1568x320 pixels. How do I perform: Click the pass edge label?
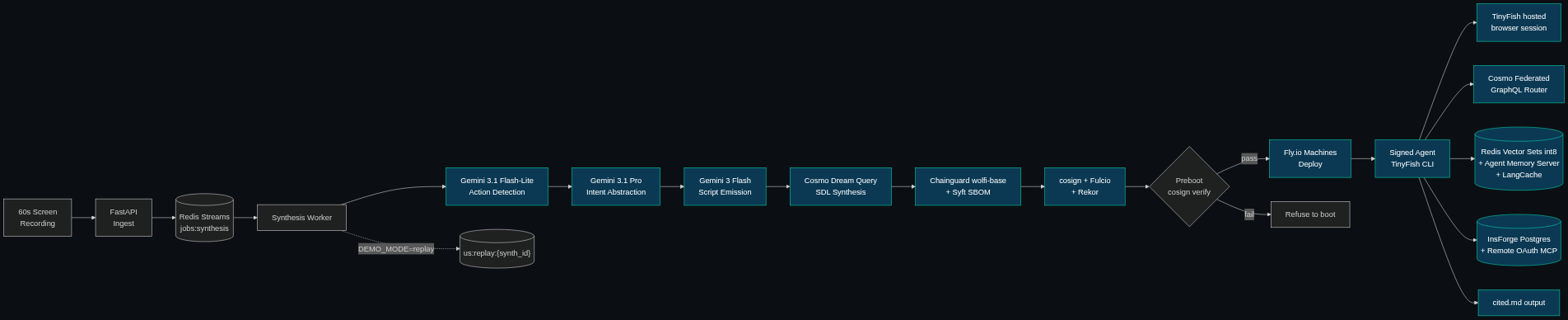(x=1249, y=158)
